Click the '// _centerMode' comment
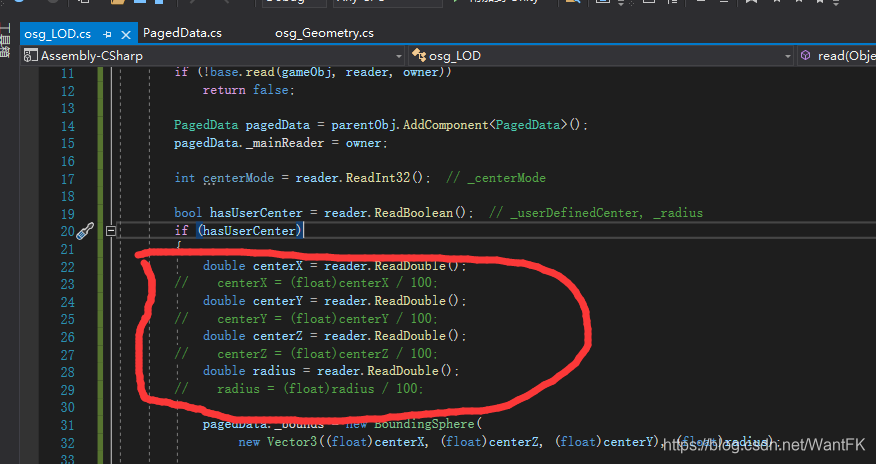The image size is (876, 464). click(x=496, y=178)
